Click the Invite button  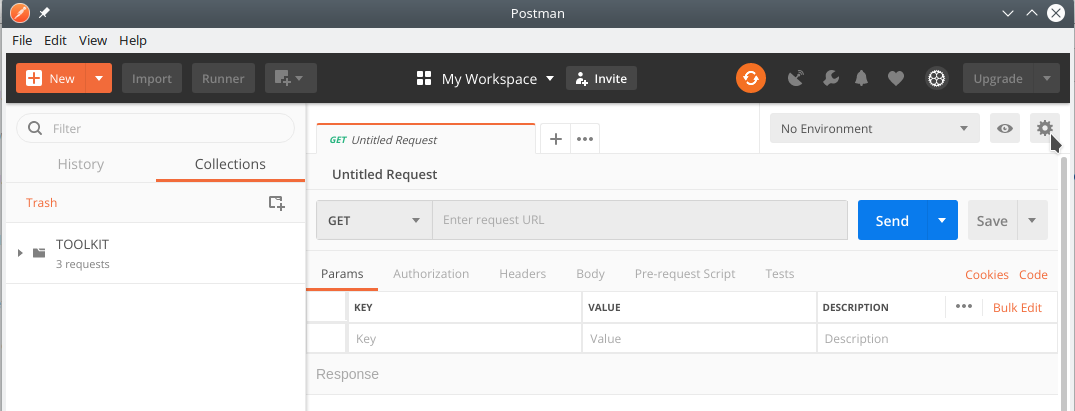(x=601, y=79)
